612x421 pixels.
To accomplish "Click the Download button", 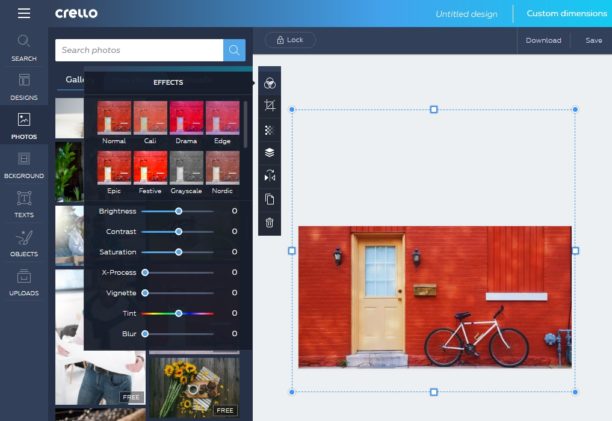I will click(543, 40).
